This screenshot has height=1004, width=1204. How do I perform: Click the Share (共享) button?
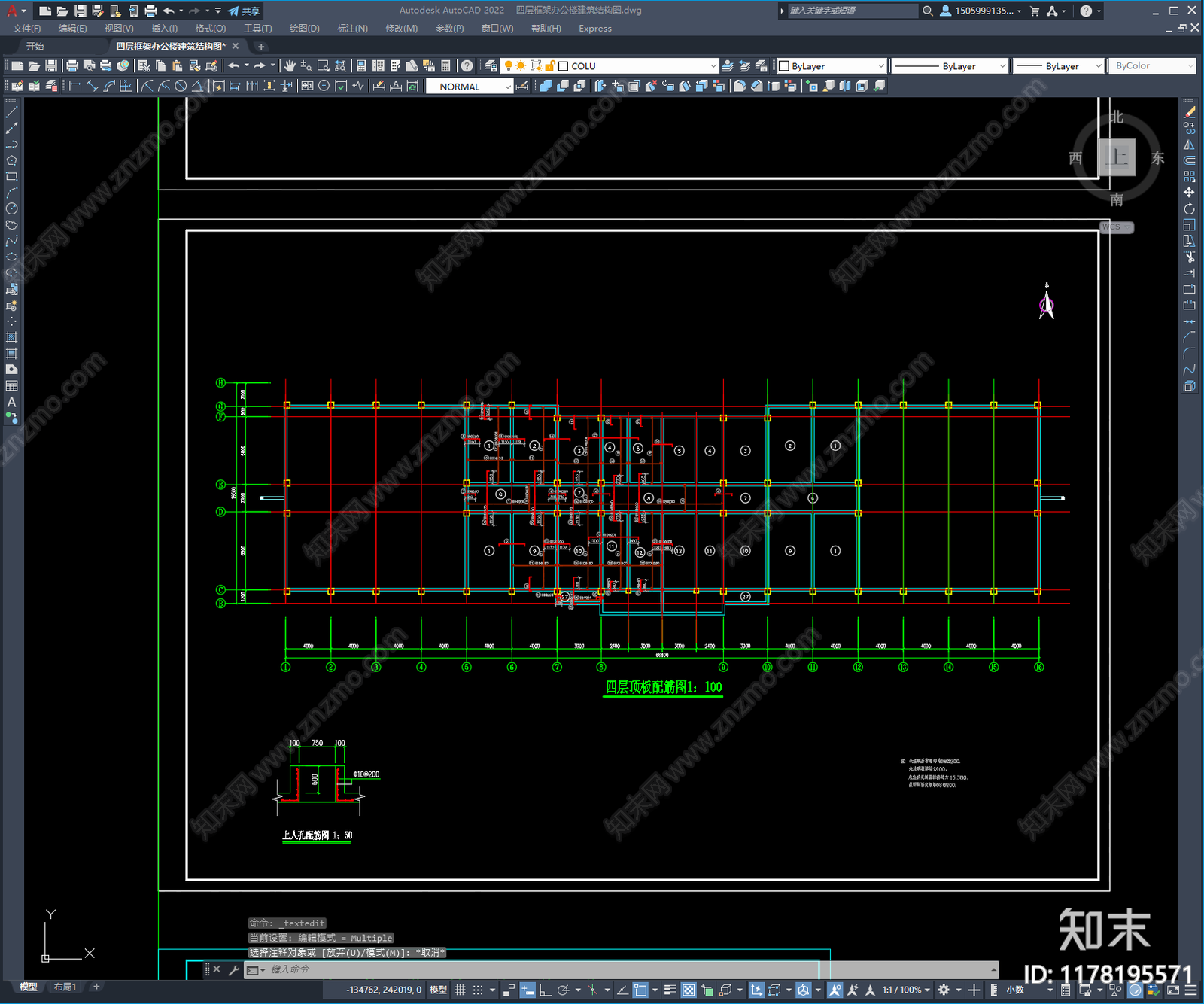pyautogui.click(x=244, y=11)
